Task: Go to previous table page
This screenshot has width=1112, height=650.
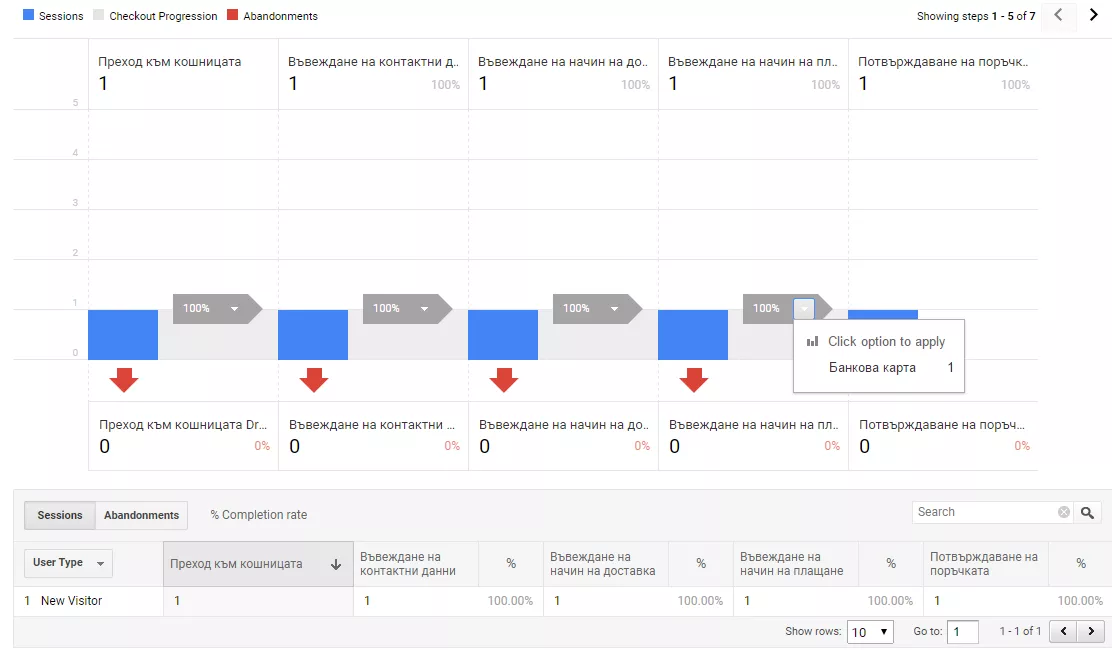Action: pyautogui.click(x=1064, y=631)
